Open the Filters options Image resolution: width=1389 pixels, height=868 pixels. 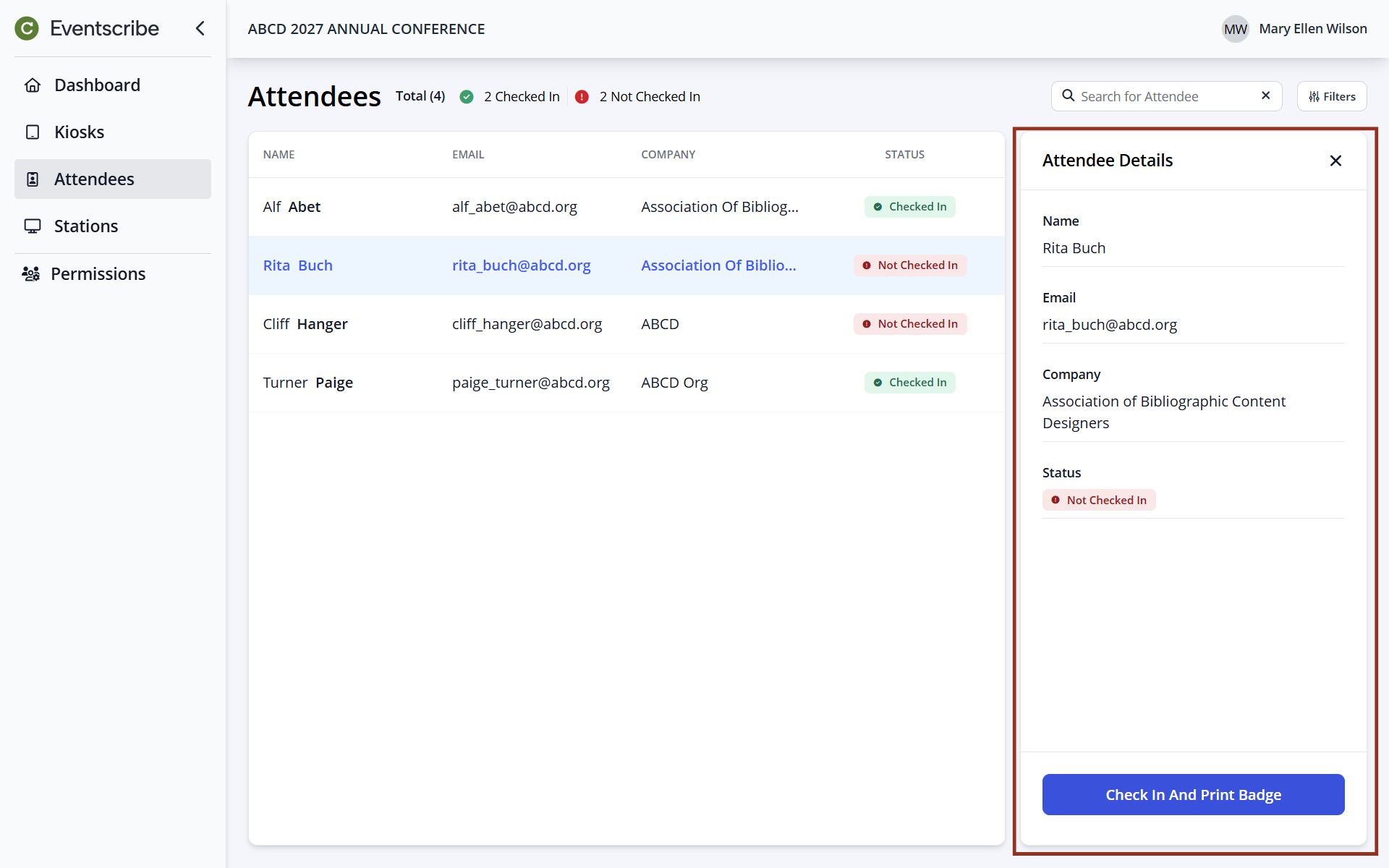pyautogui.click(x=1331, y=96)
